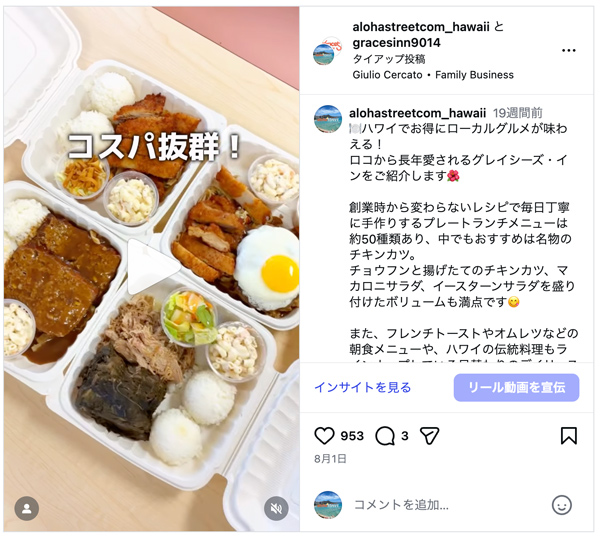The width and height of the screenshot is (600, 537).
Task: Unmute the reel with the speaker icon
Action: pos(276,509)
